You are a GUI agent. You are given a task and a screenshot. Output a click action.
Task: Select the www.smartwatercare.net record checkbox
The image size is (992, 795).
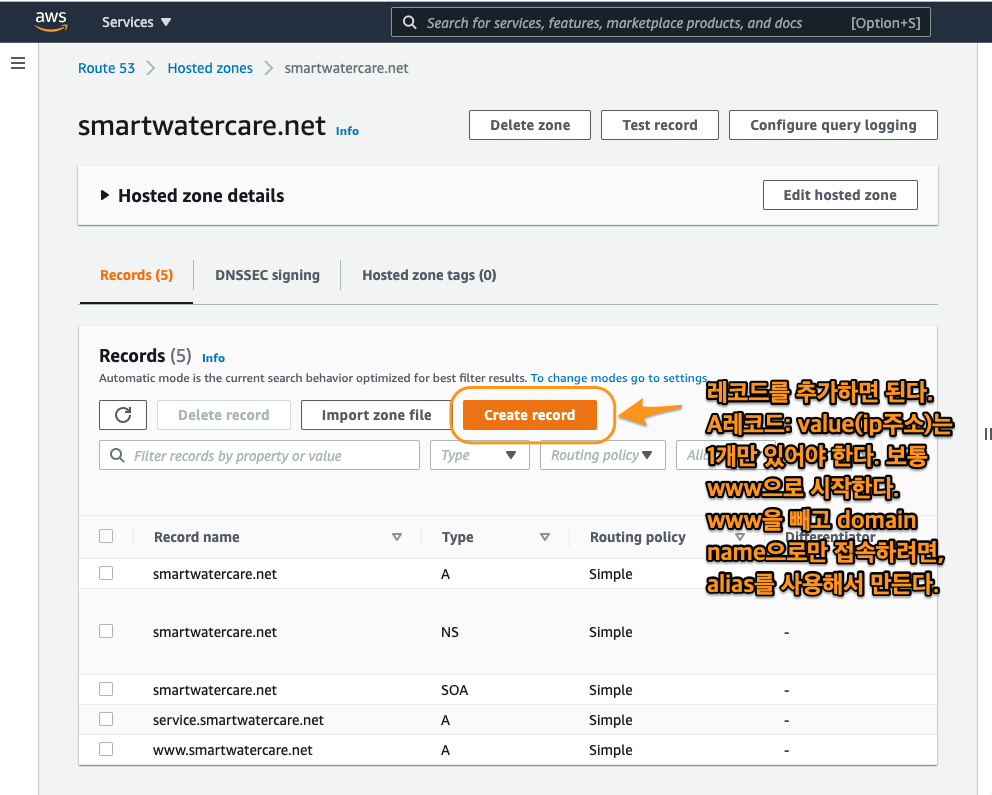(106, 749)
